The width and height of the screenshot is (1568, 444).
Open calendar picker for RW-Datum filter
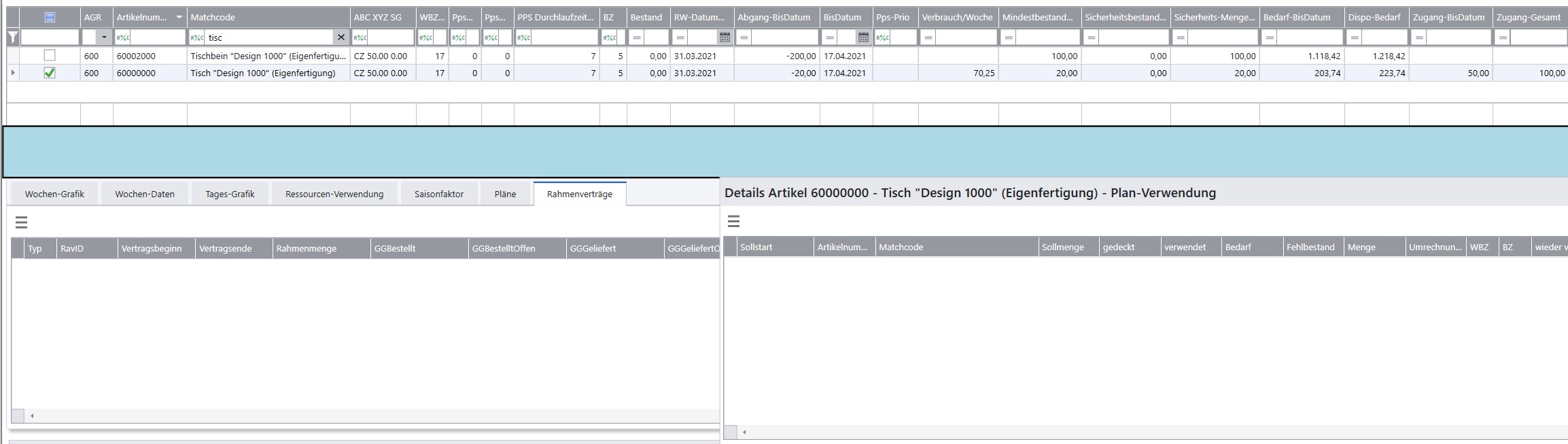click(x=725, y=37)
